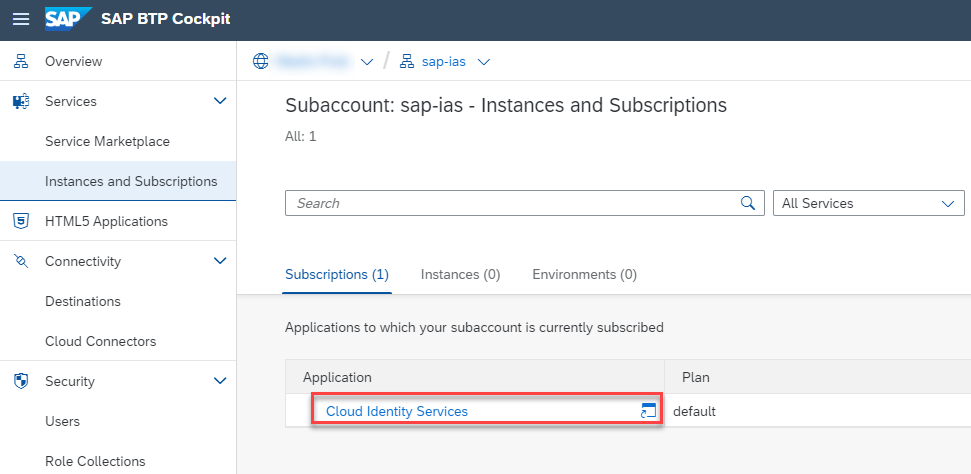Screen dimensions: 971x474
Task: Click the search magnifier icon
Action: [x=748, y=203]
